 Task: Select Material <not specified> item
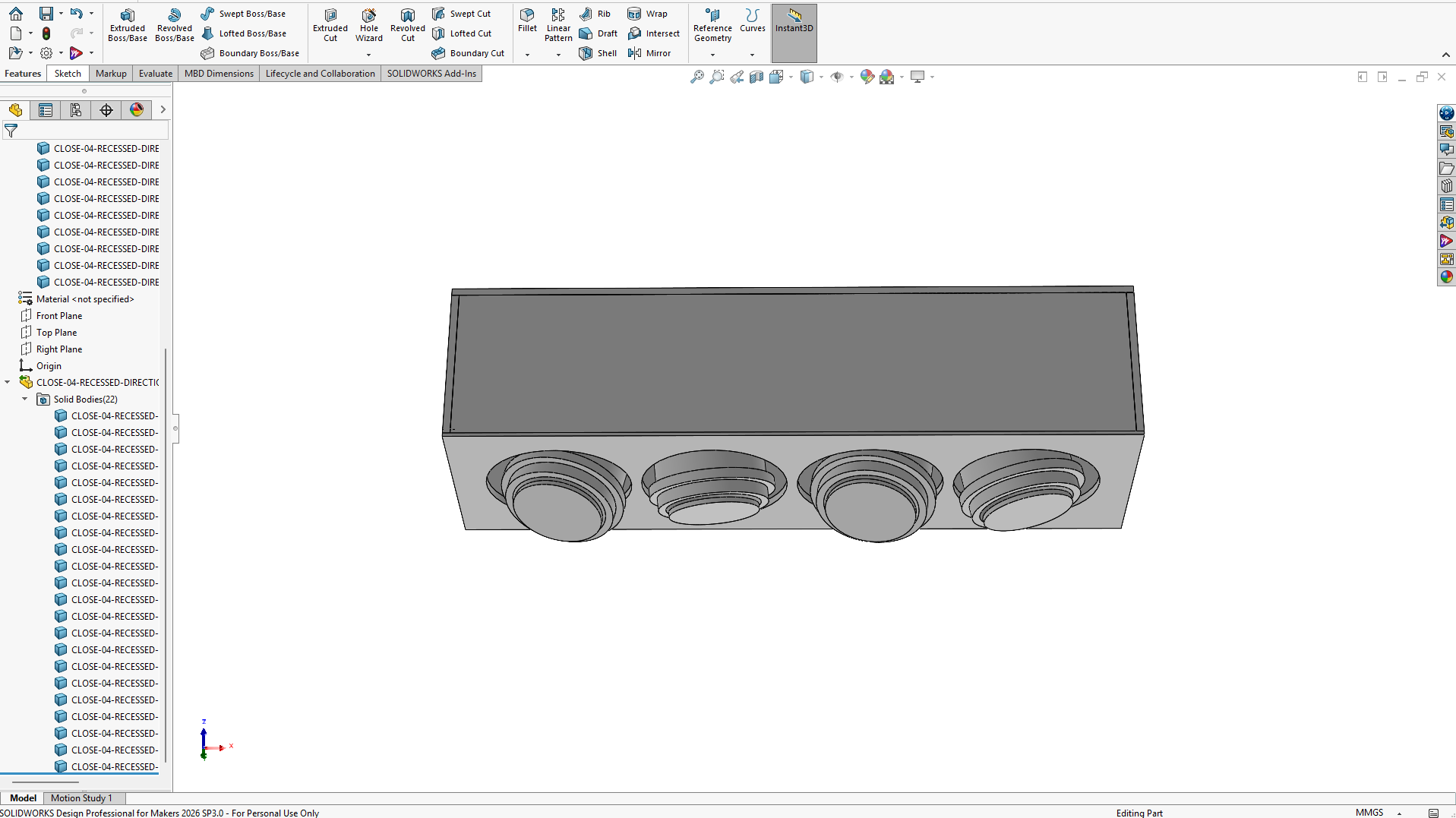85,299
